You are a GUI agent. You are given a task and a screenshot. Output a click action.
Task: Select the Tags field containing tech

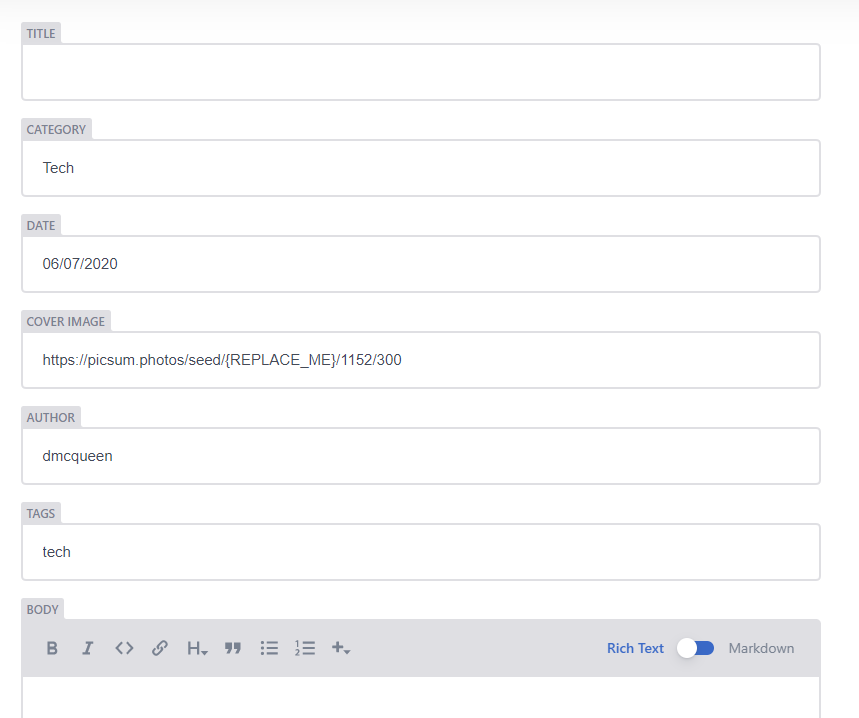420,551
